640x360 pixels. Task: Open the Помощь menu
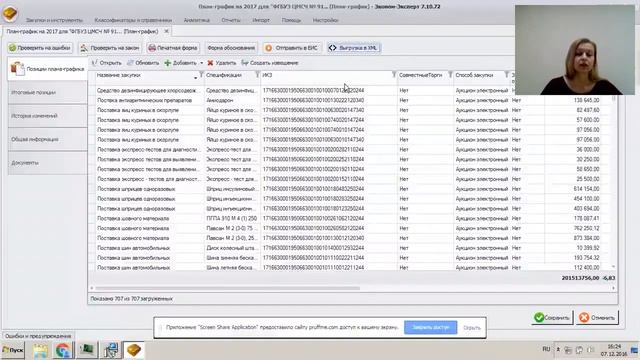[291, 20]
